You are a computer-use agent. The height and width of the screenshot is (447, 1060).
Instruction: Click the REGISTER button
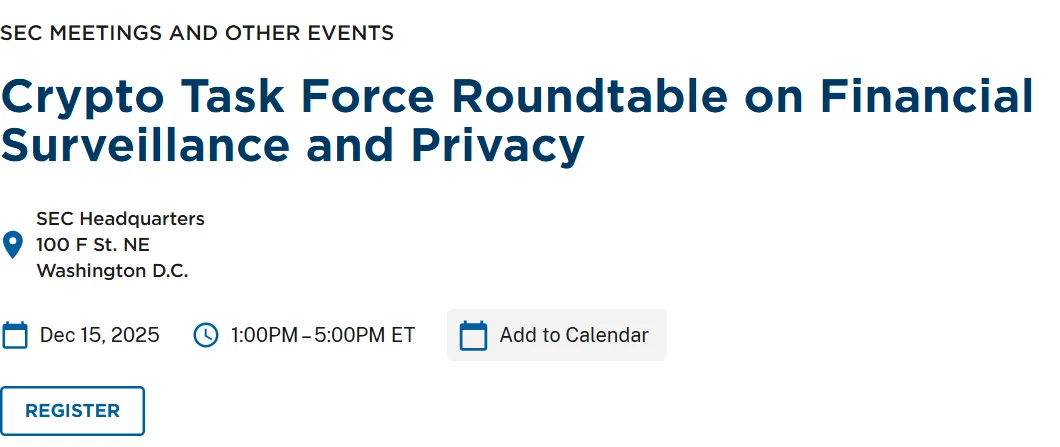point(72,411)
